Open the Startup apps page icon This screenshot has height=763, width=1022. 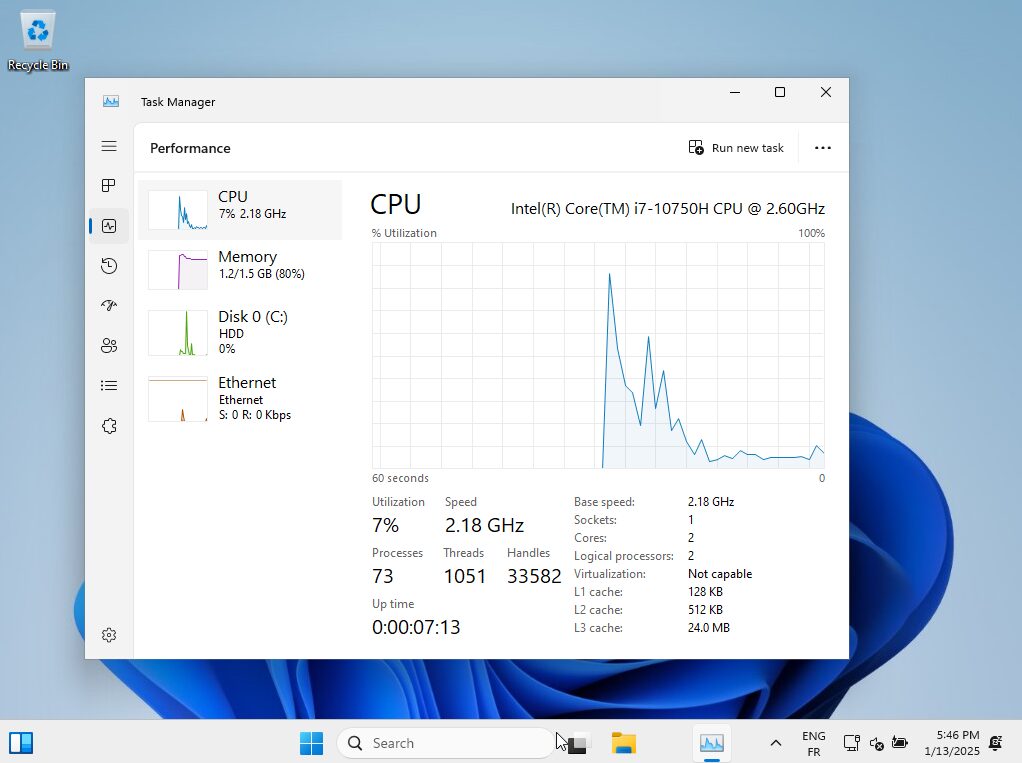pyautogui.click(x=109, y=306)
